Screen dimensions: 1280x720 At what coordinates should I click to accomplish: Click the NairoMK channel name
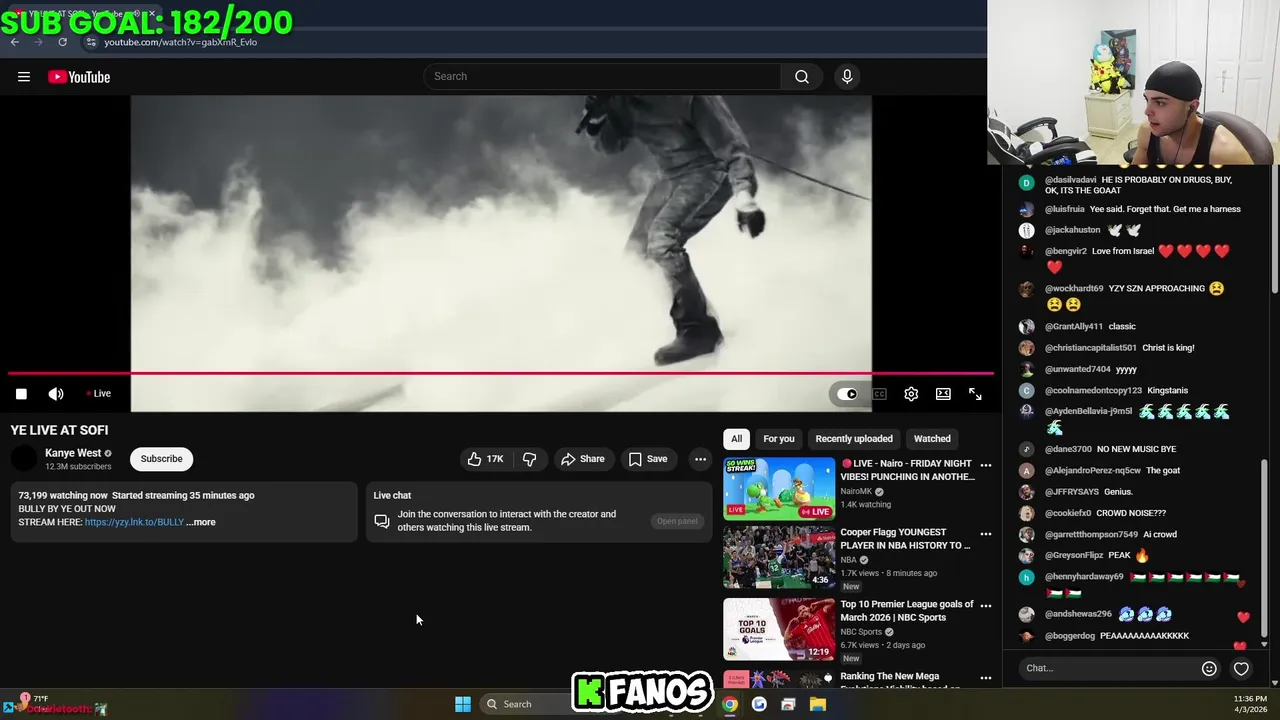click(x=856, y=492)
